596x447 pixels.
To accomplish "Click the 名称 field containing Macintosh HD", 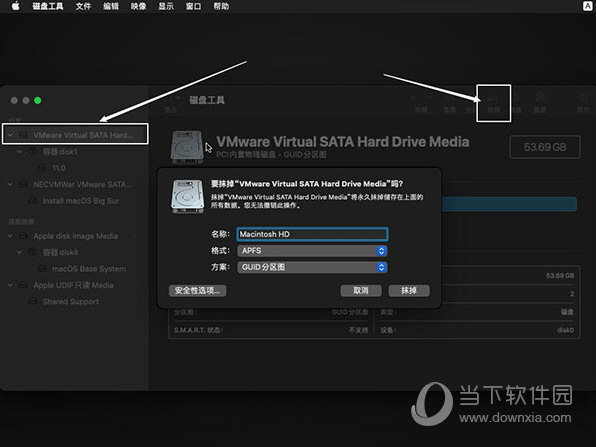I will (312, 234).
